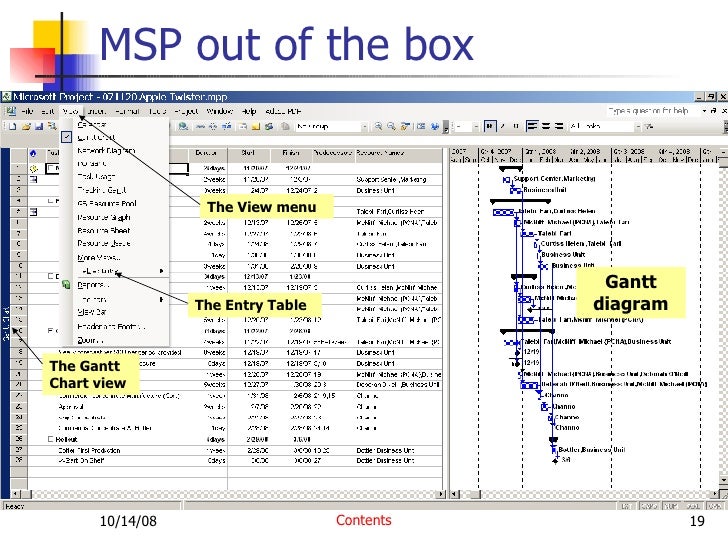The height and width of the screenshot is (546, 728).
Task: Expand the Table: Entry submenu arrow
Action: pos(162,271)
